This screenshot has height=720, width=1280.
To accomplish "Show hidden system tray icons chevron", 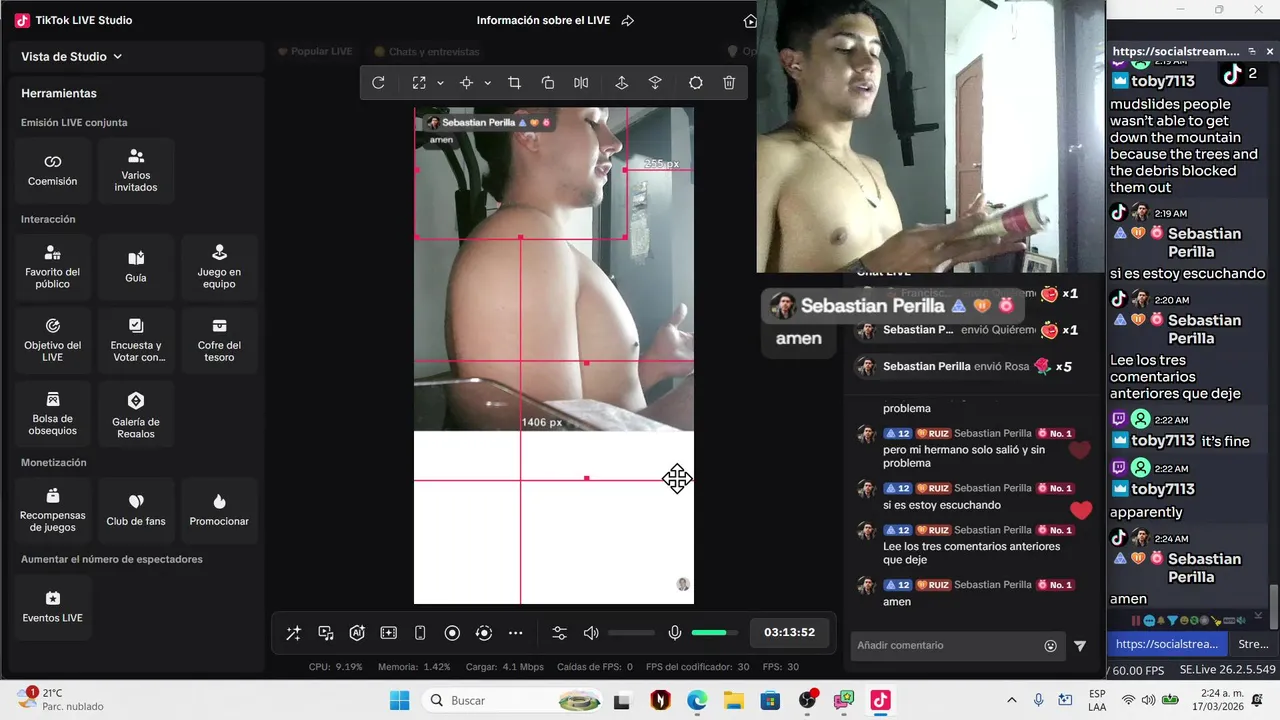I will pyautogui.click(x=1011, y=700).
